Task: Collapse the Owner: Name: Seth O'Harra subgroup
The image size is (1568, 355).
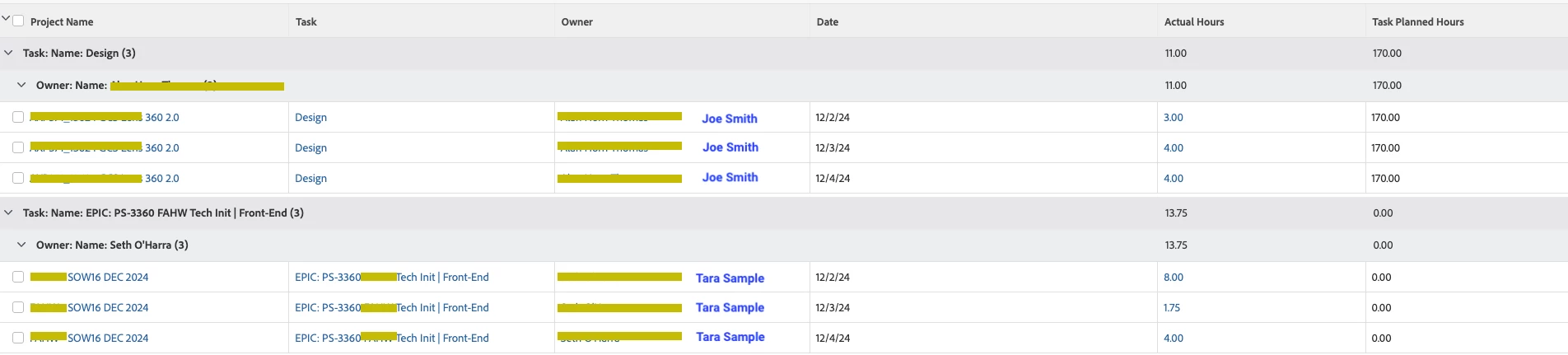Action: 21,245
